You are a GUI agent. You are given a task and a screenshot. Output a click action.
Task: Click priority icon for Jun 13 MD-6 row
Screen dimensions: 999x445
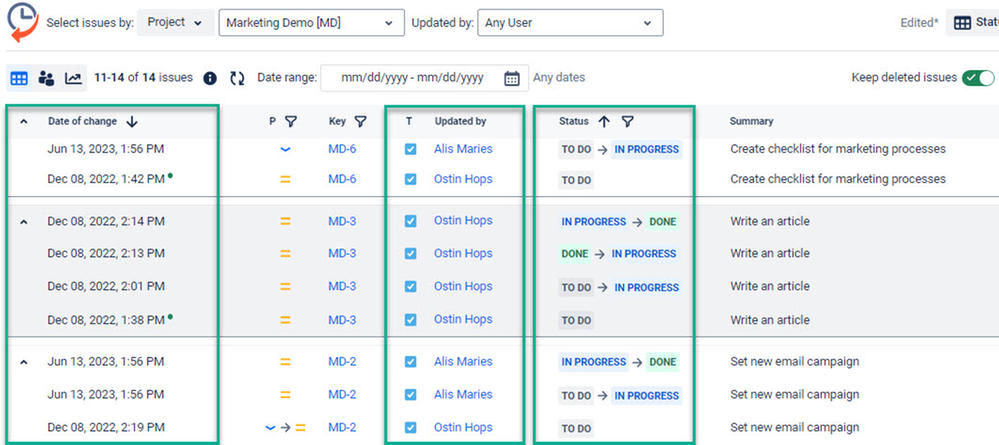(x=285, y=149)
